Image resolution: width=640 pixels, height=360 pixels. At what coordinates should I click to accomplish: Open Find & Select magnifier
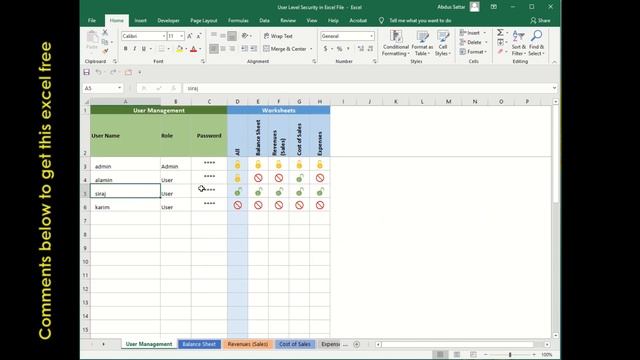coord(536,42)
